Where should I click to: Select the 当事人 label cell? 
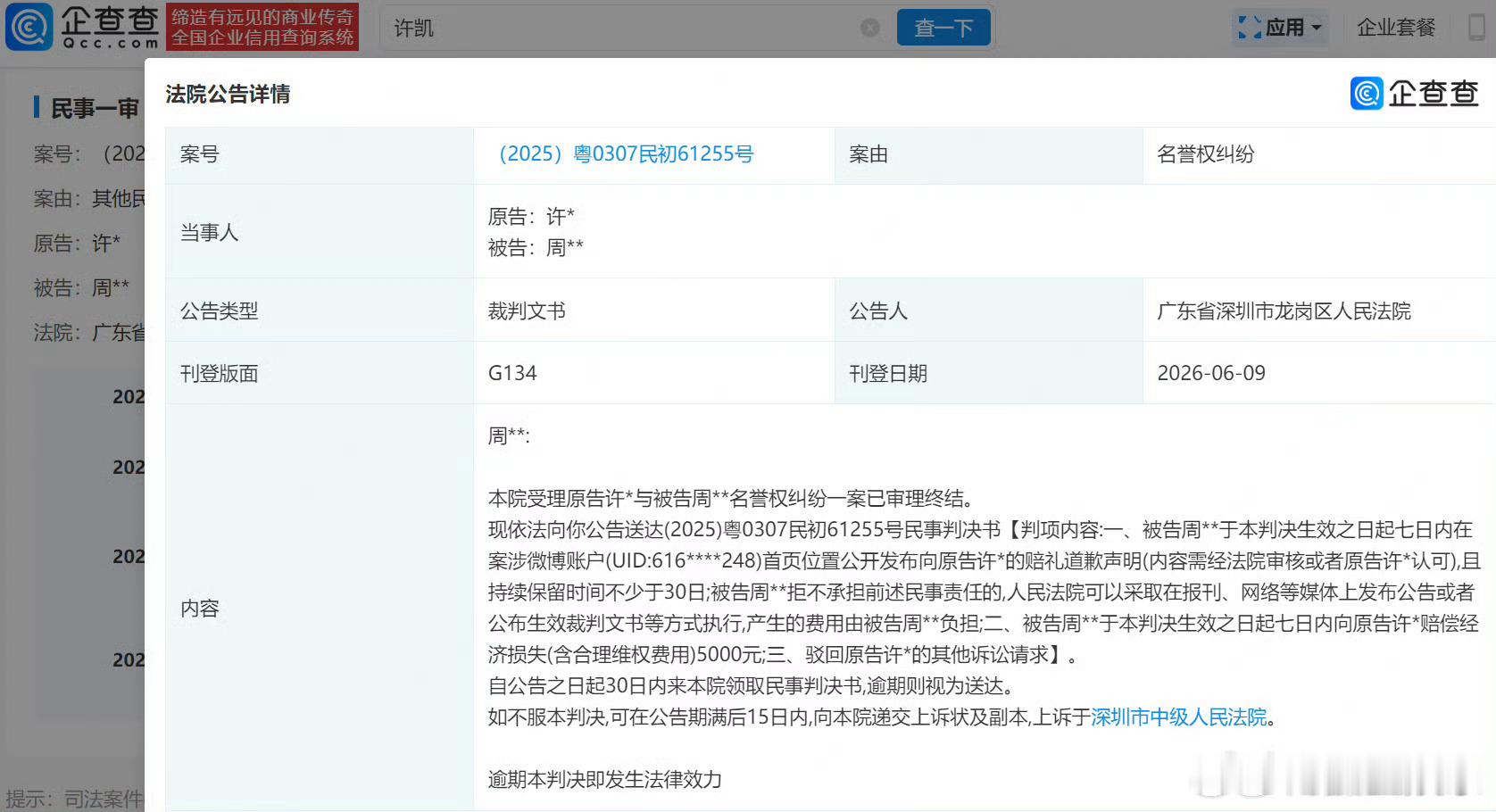click(320, 232)
